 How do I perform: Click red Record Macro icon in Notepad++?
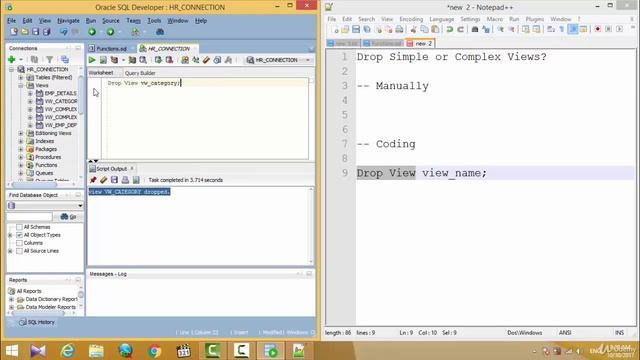(598, 29)
